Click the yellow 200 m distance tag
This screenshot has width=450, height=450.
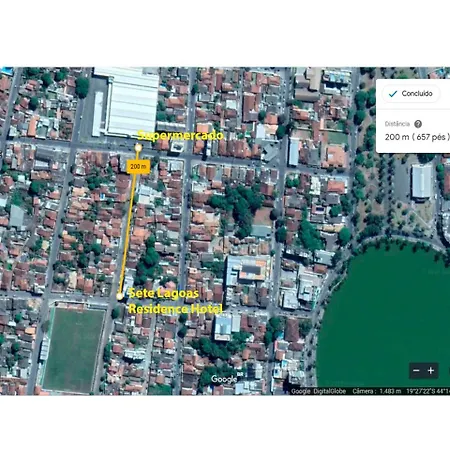tap(138, 166)
